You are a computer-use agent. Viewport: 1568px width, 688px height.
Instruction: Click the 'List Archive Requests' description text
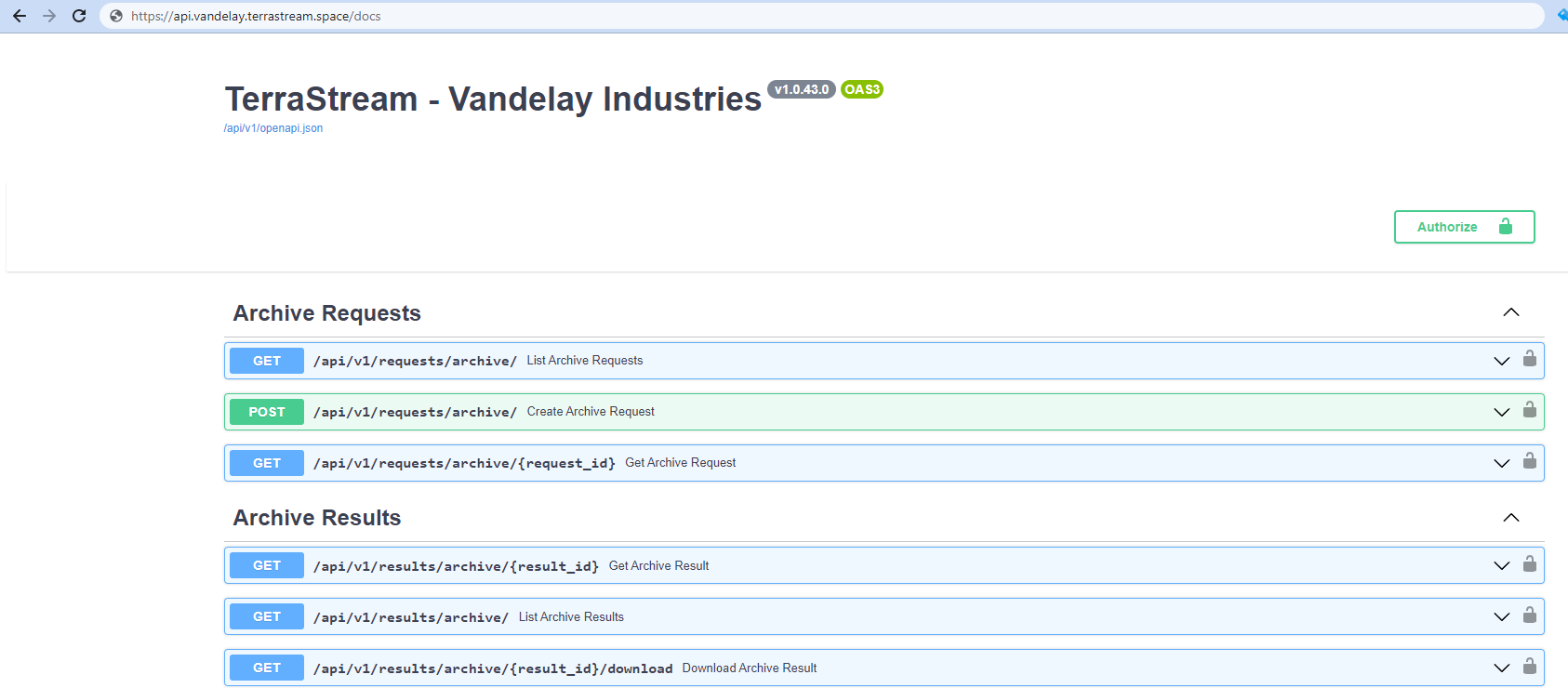pos(585,361)
